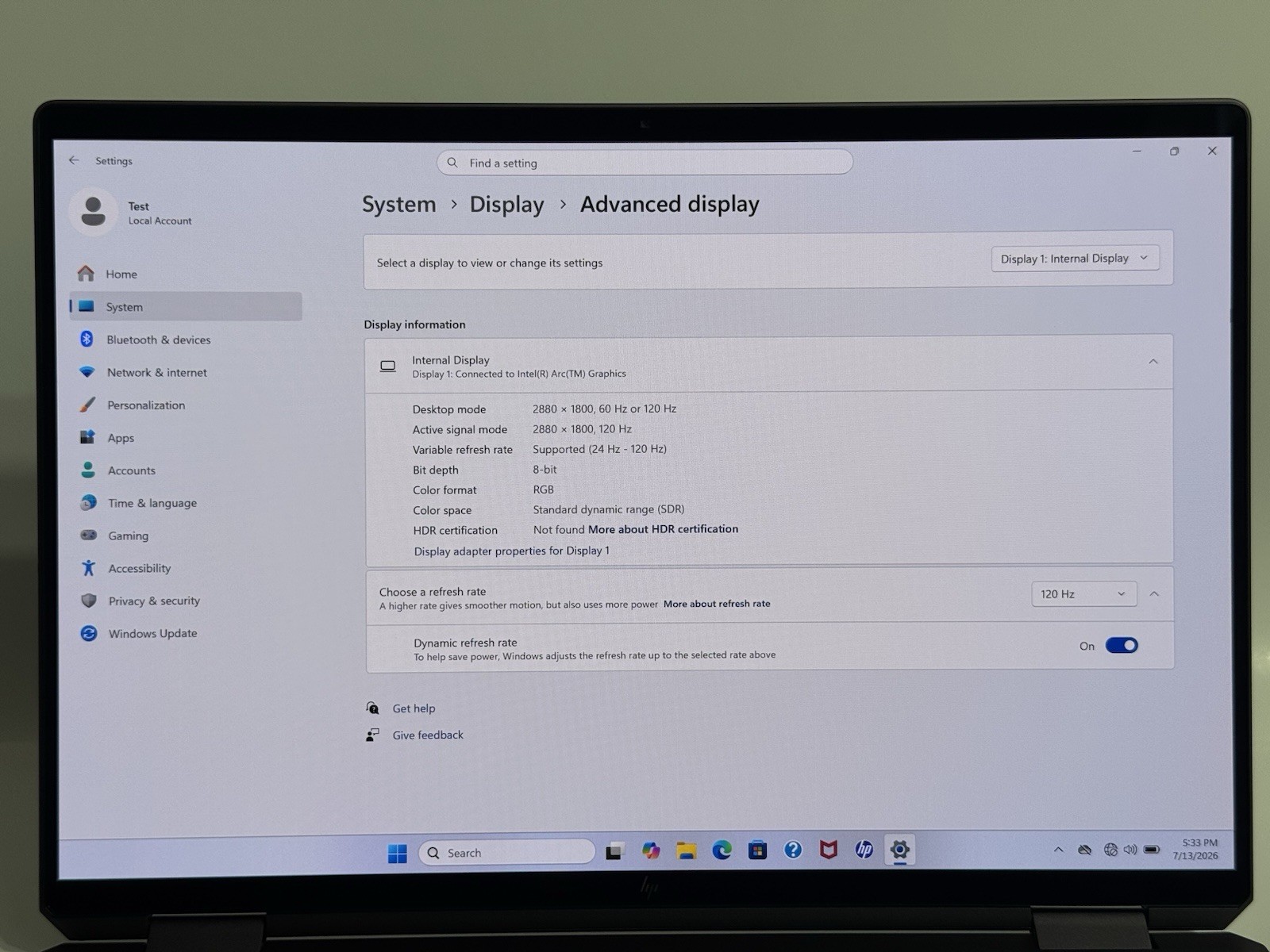Click the Privacy shield icon
The height and width of the screenshot is (952, 1270).
point(89,601)
